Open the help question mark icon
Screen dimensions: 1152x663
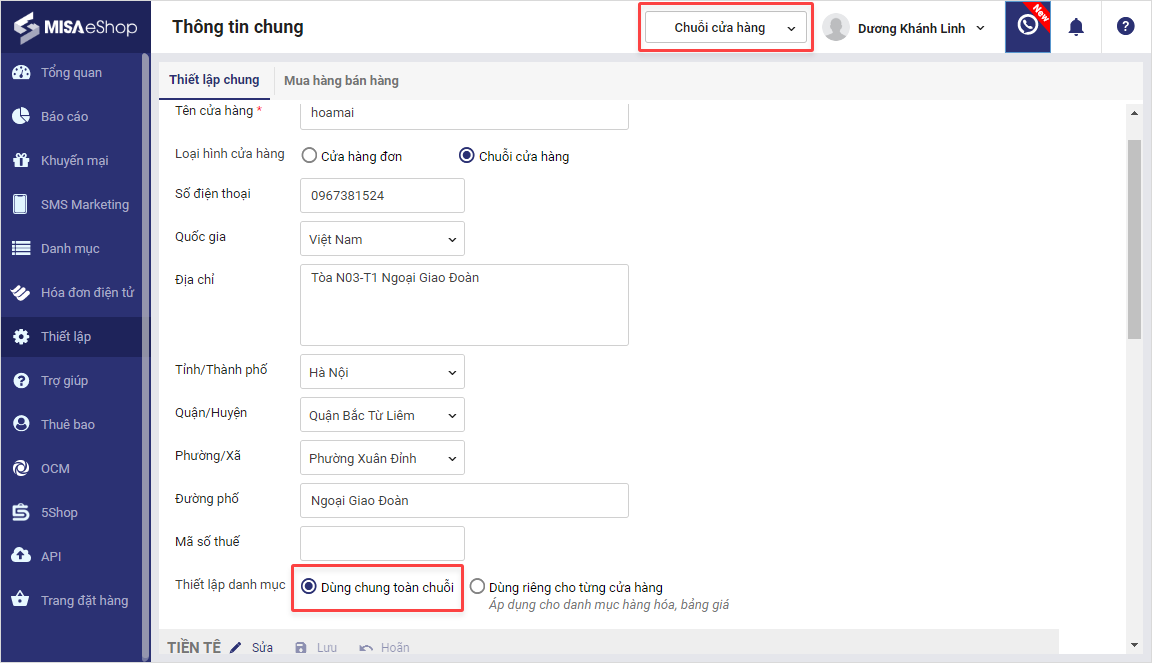(1125, 27)
